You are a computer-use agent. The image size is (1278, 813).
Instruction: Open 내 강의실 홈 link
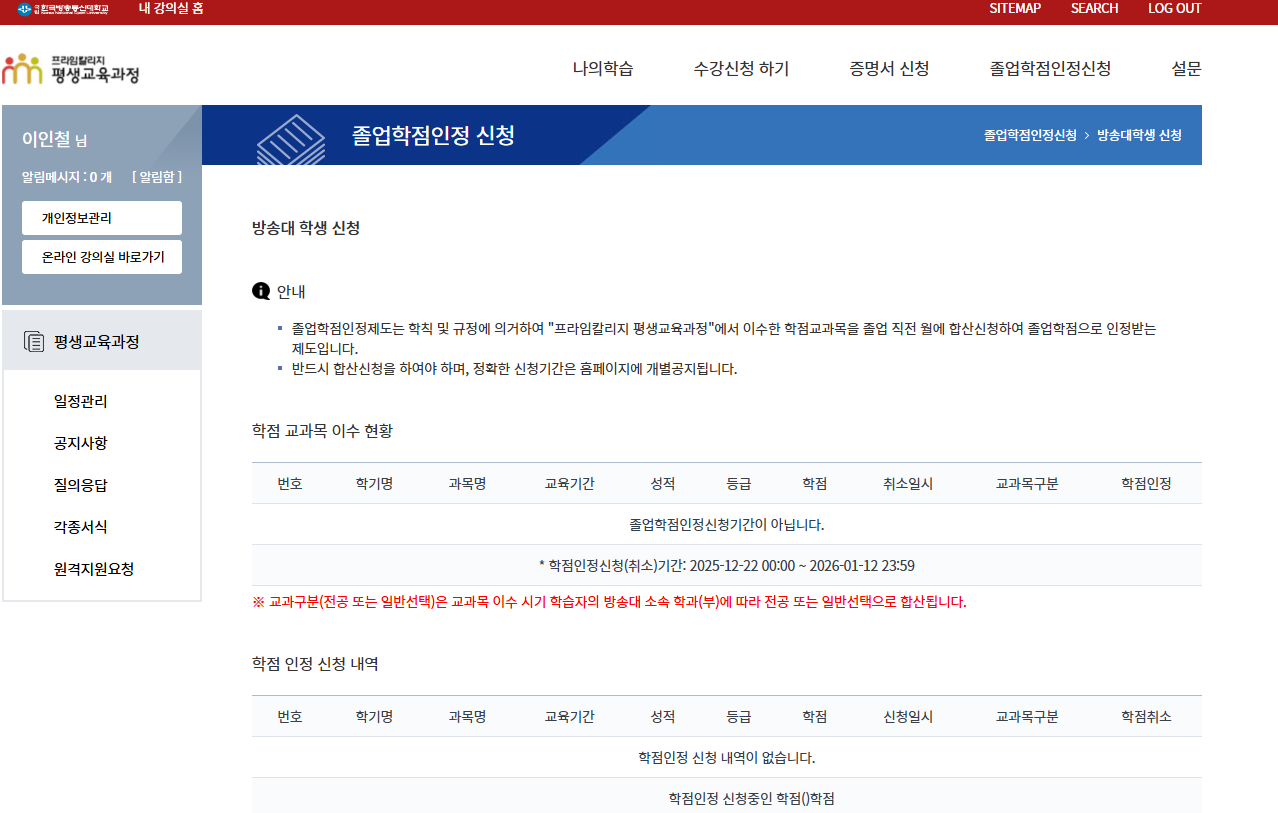click(x=171, y=8)
